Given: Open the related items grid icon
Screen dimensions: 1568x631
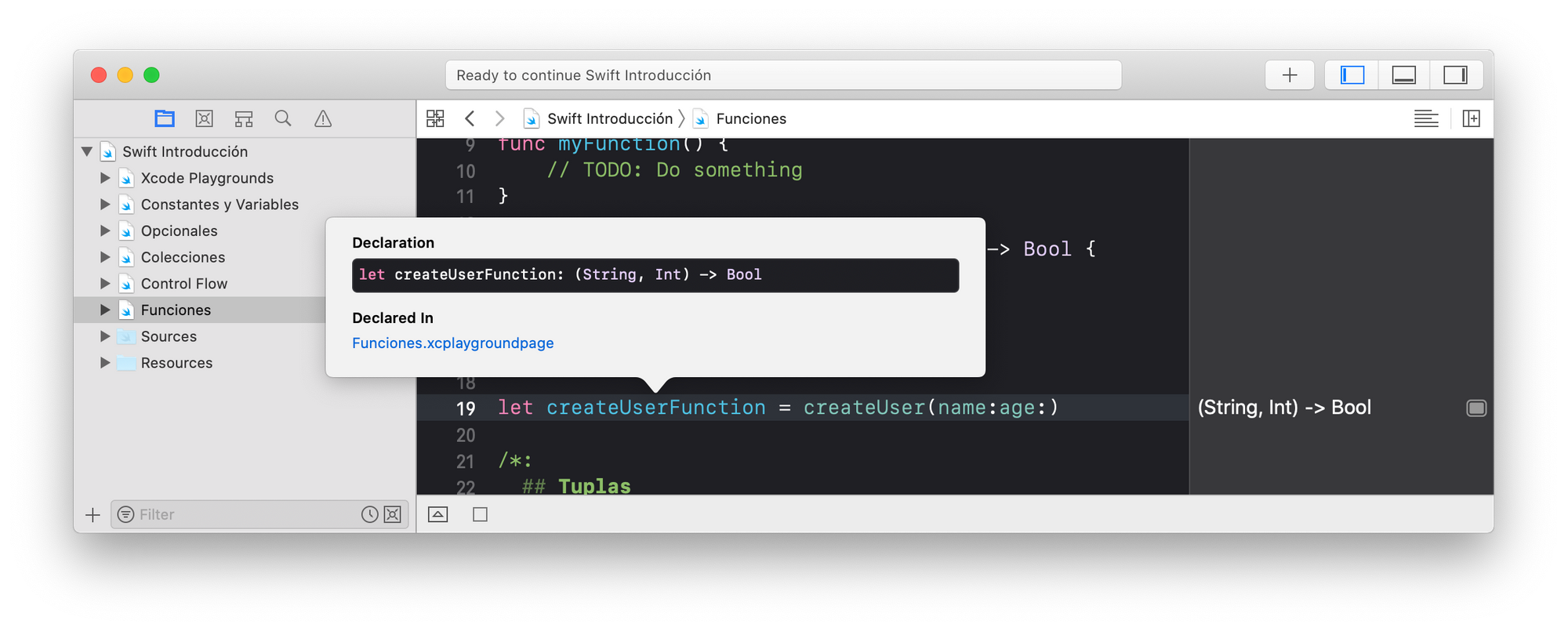Looking at the screenshot, I should (435, 118).
